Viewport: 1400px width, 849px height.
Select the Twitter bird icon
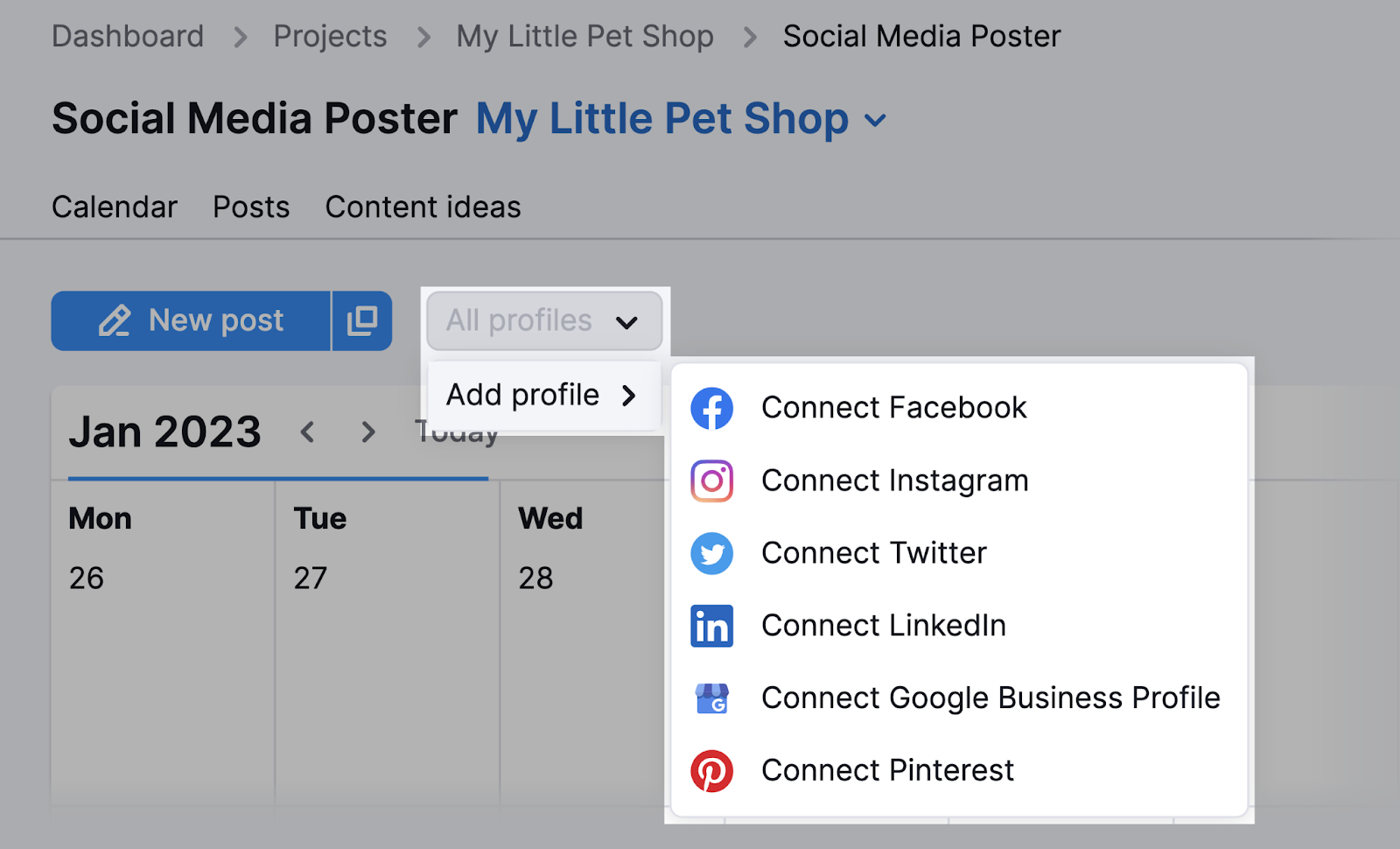712,553
